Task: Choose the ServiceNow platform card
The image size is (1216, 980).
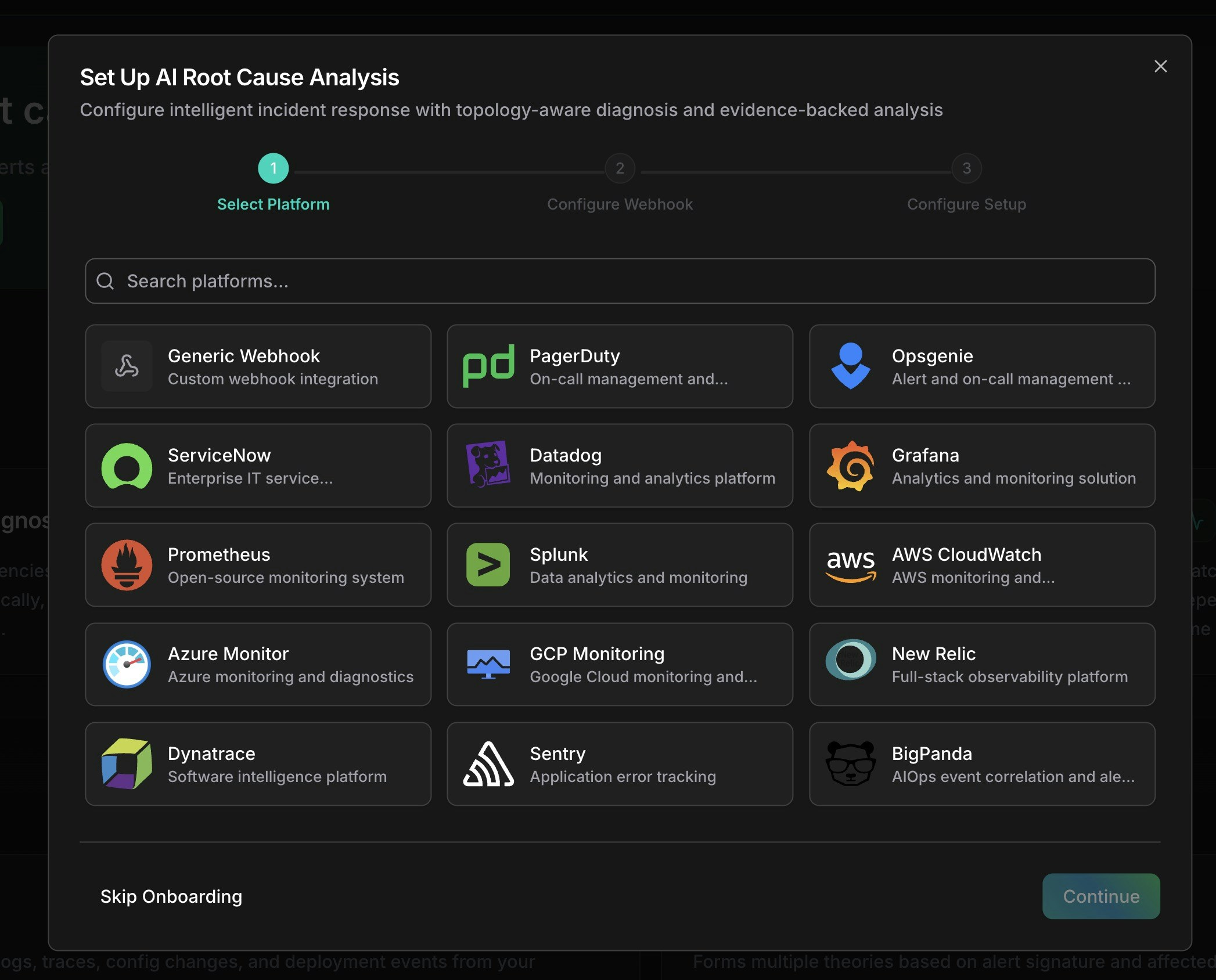Action: 258,466
